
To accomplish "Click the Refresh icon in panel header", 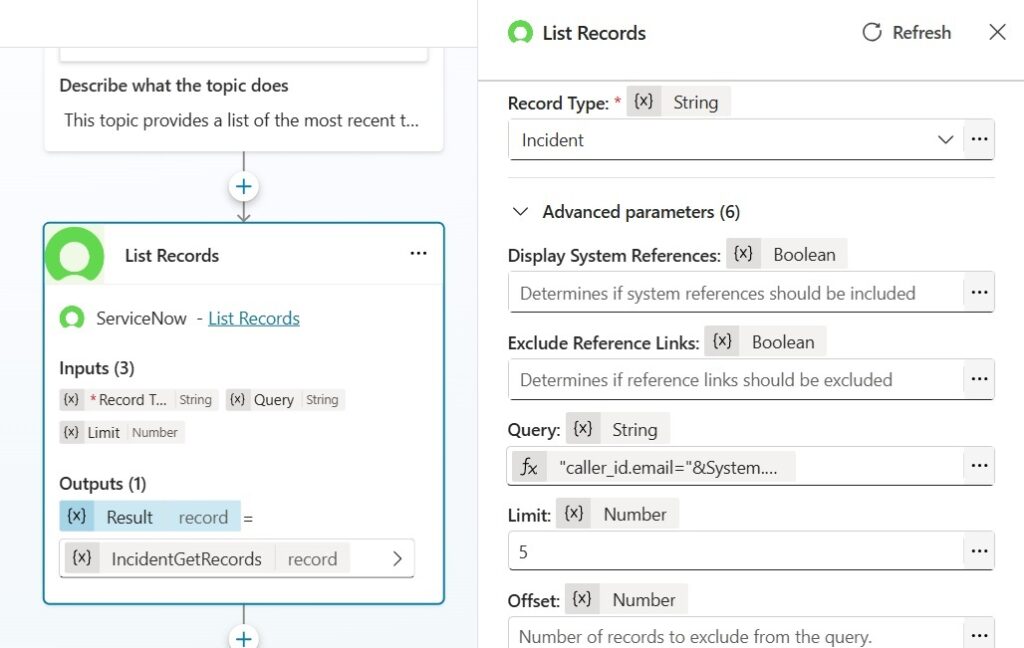I will [872, 32].
